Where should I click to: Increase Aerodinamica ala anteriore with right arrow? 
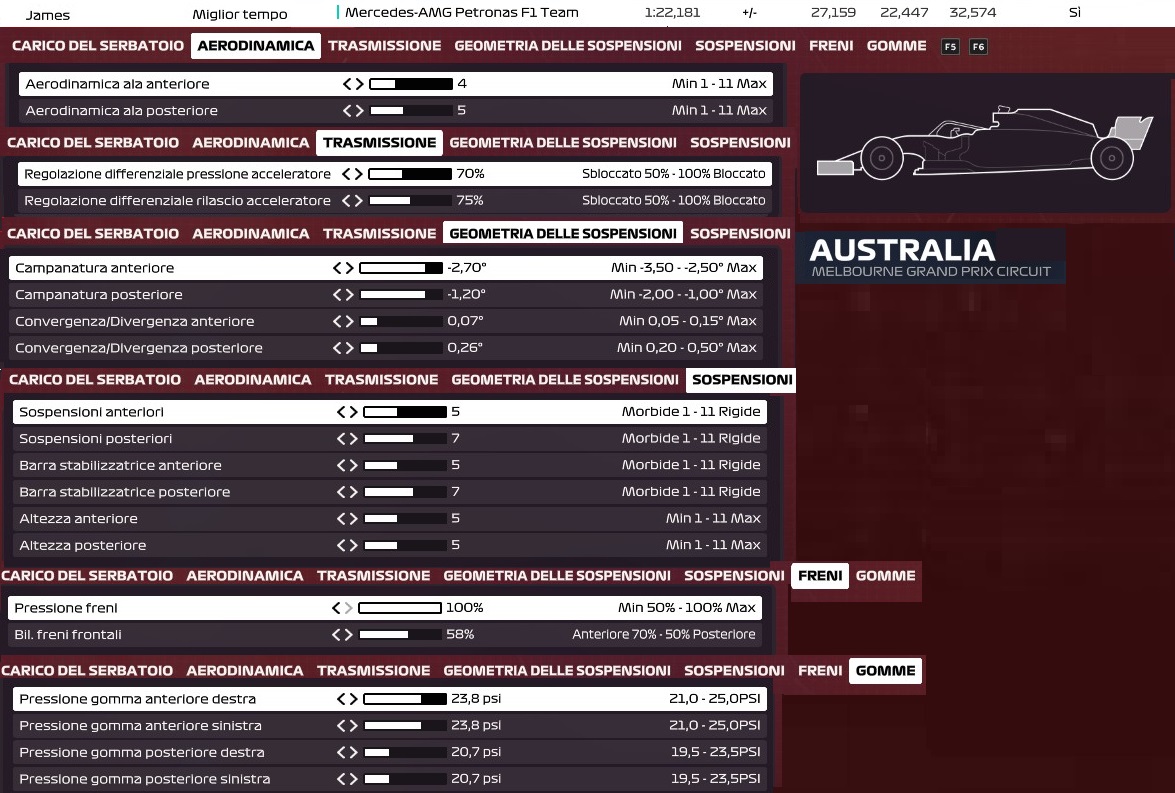[359, 84]
